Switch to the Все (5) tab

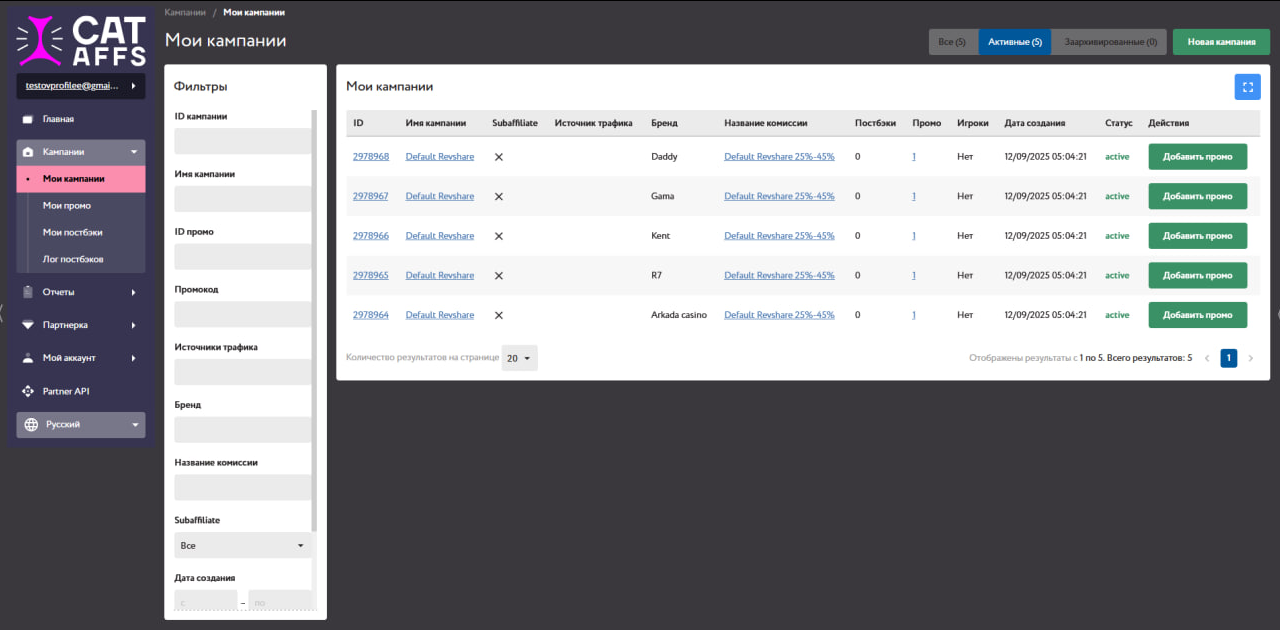click(952, 42)
